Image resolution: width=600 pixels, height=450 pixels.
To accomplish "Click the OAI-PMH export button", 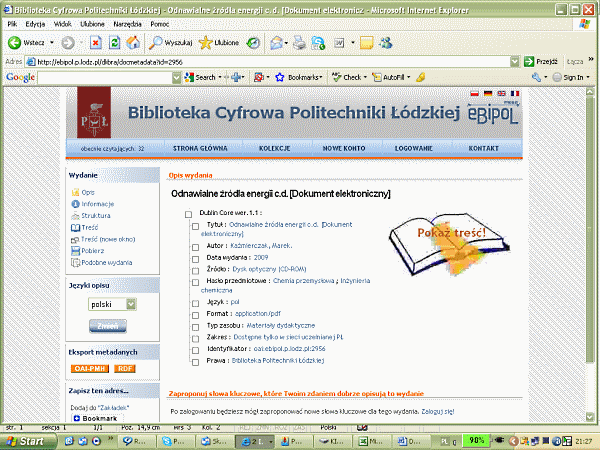I will (x=90, y=368).
